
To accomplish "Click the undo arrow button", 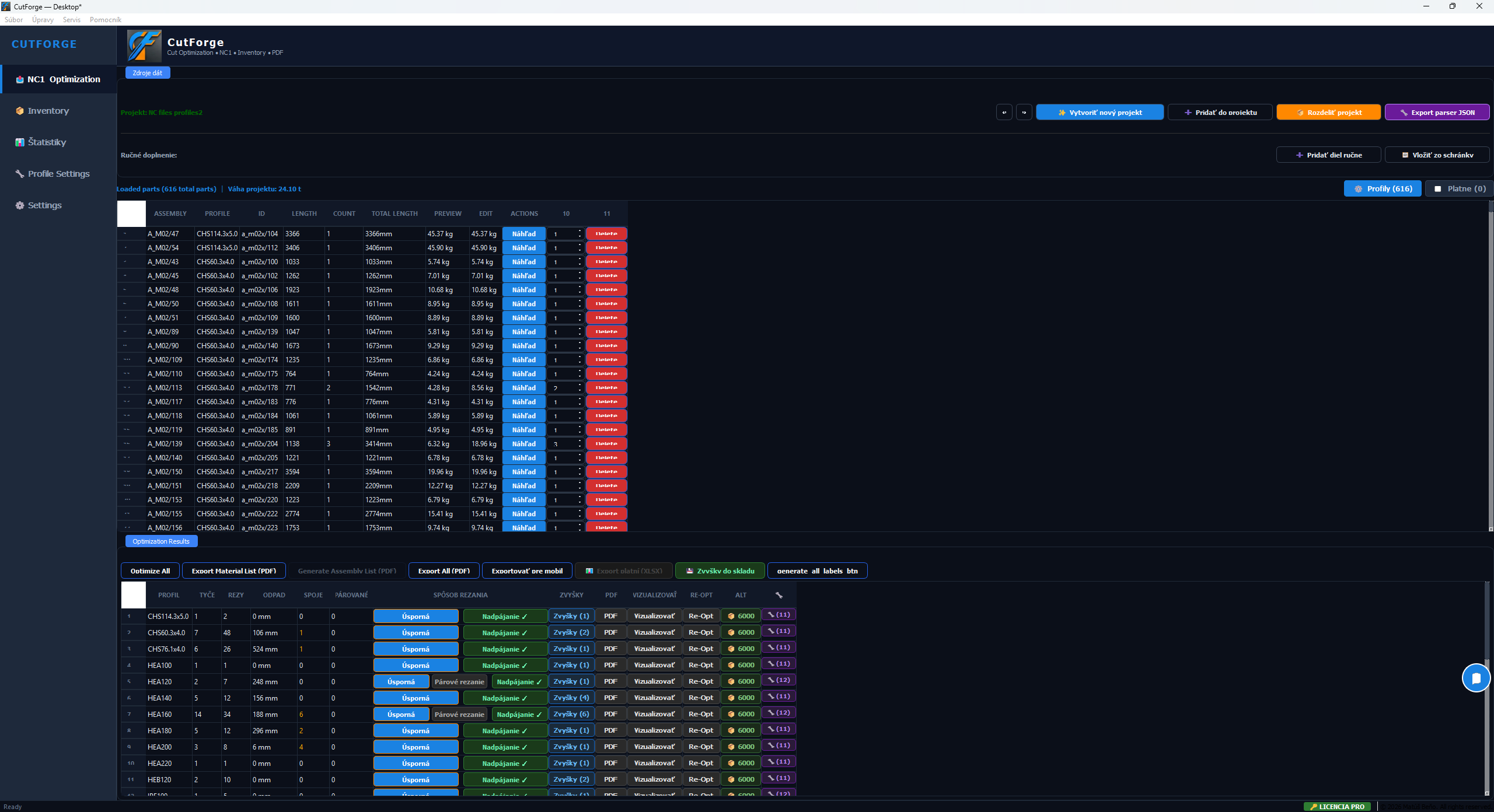I will coord(1004,113).
